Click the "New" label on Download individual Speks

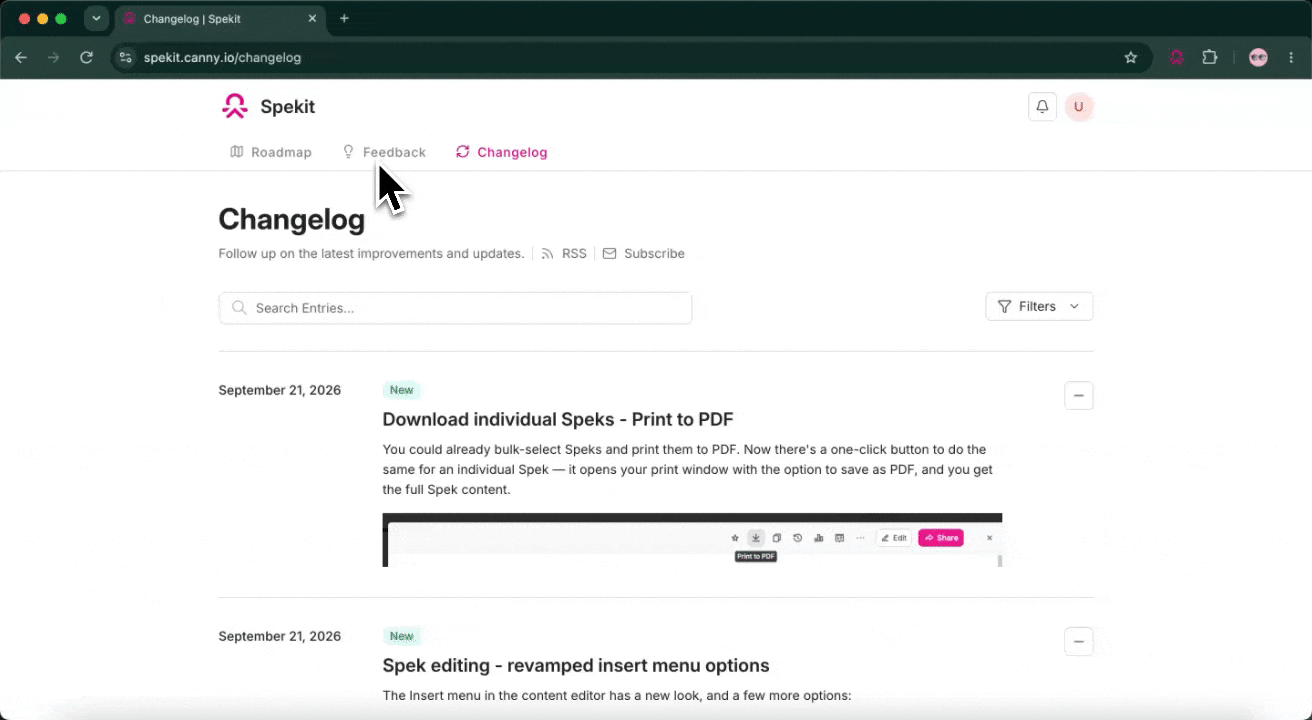401,390
